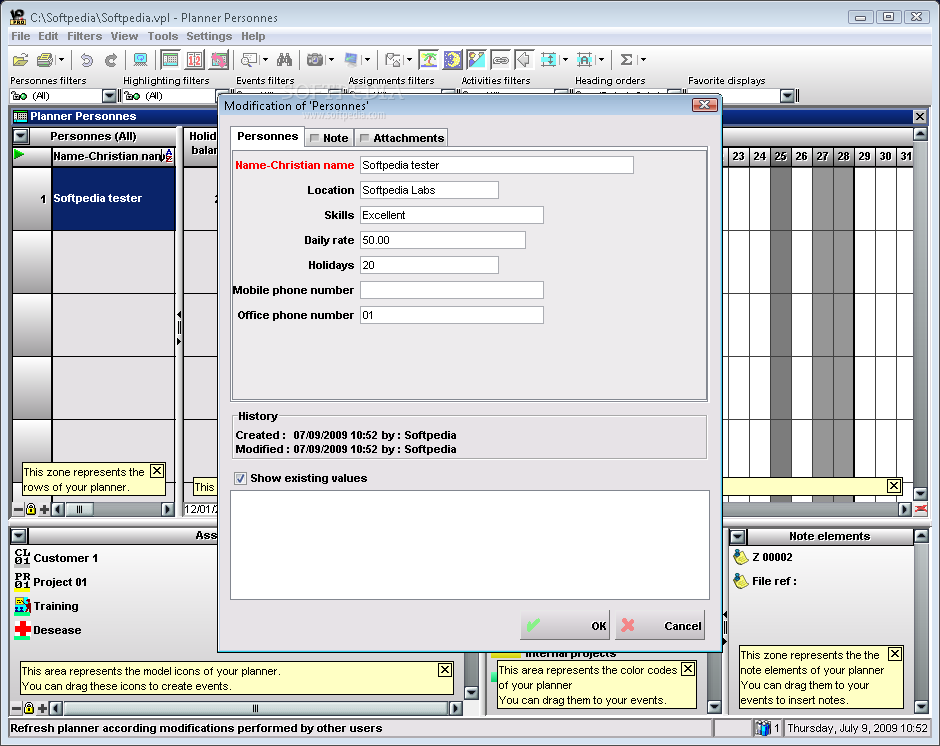
Task: Click the column width 'A' icon
Action: [585, 59]
